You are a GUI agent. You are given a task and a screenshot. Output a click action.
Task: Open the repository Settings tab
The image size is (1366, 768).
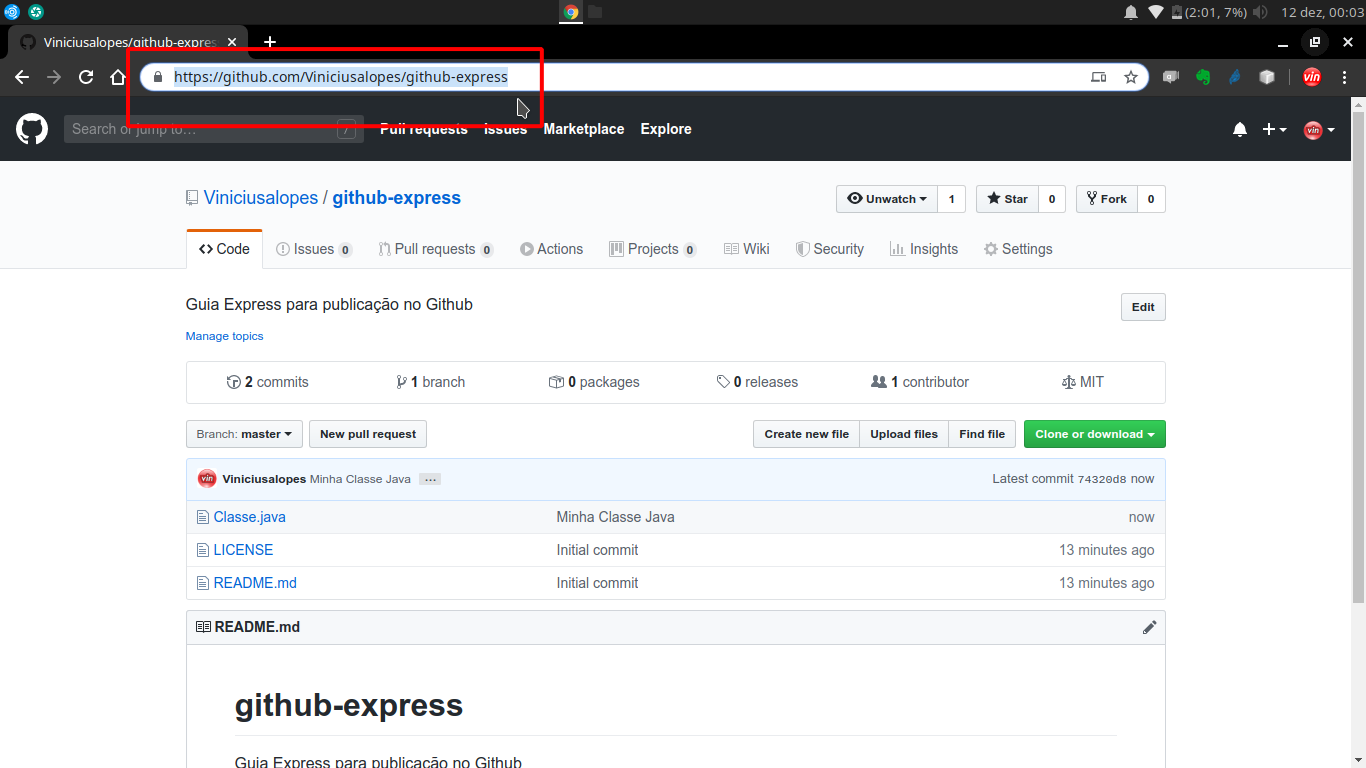click(1018, 249)
